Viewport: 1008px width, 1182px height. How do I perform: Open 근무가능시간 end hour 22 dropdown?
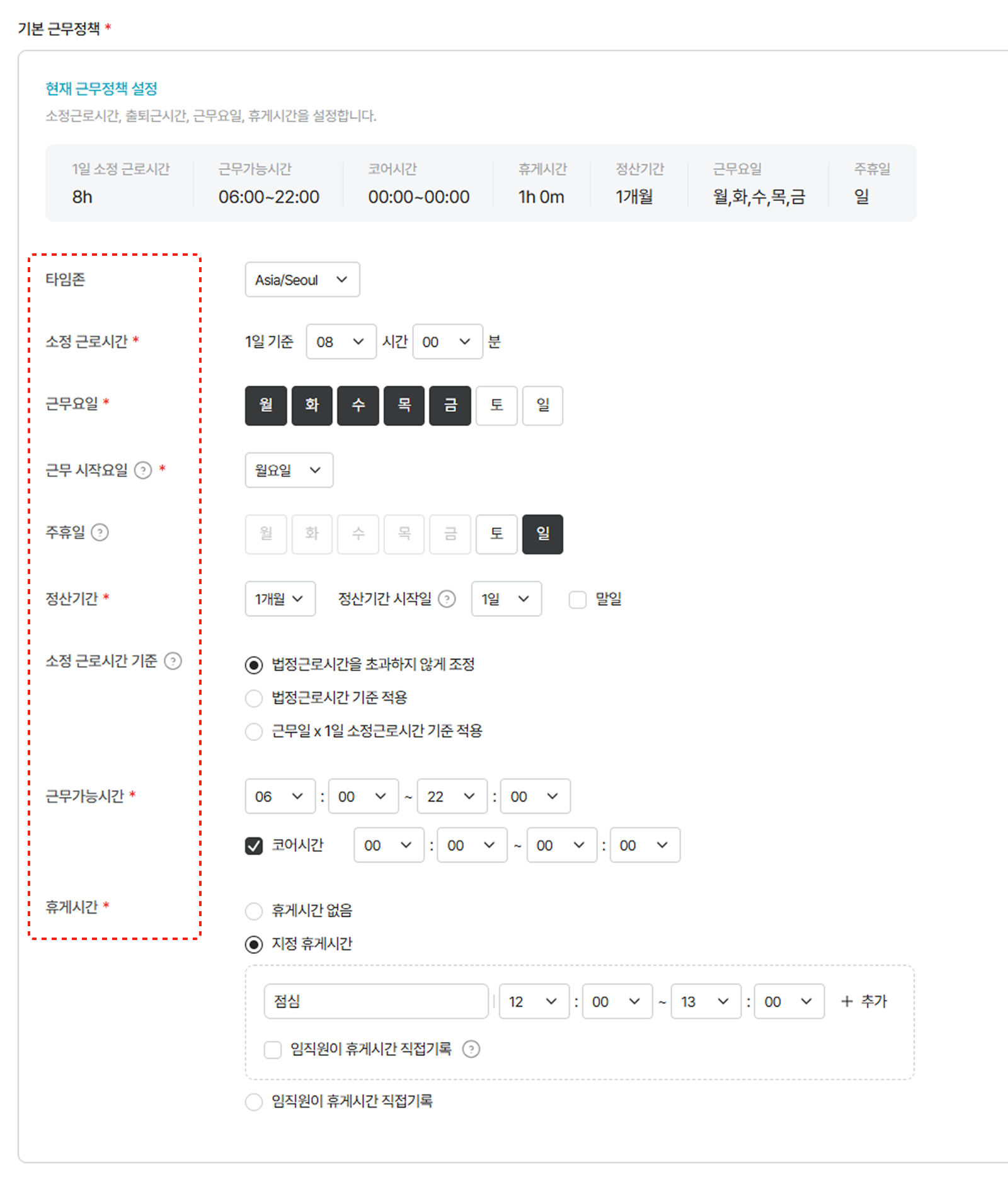click(452, 796)
